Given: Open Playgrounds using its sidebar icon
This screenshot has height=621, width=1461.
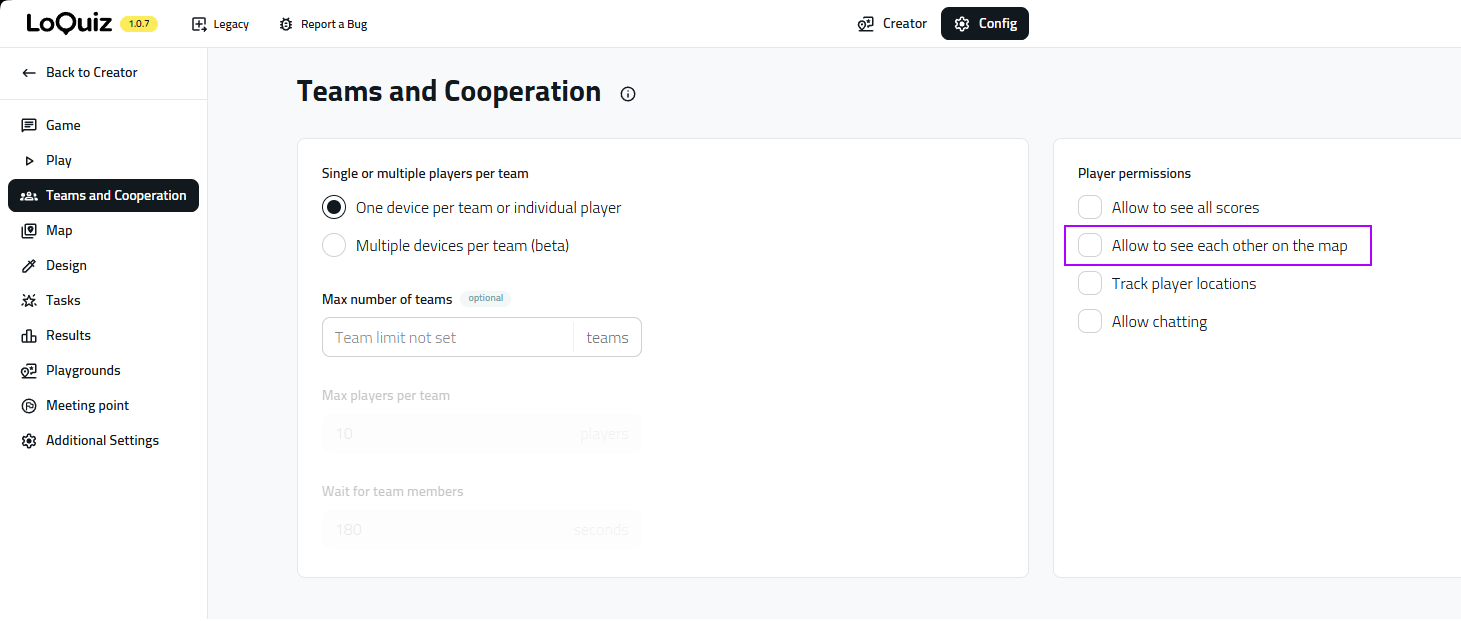Looking at the screenshot, I should pyautogui.click(x=29, y=371).
